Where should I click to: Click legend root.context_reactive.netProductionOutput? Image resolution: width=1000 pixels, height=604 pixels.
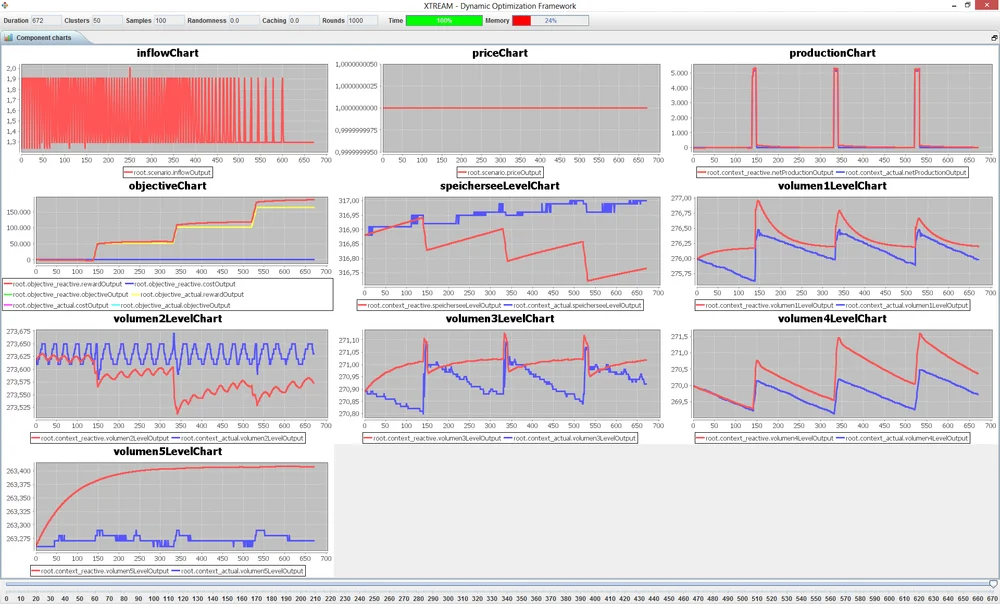coord(766,172)
